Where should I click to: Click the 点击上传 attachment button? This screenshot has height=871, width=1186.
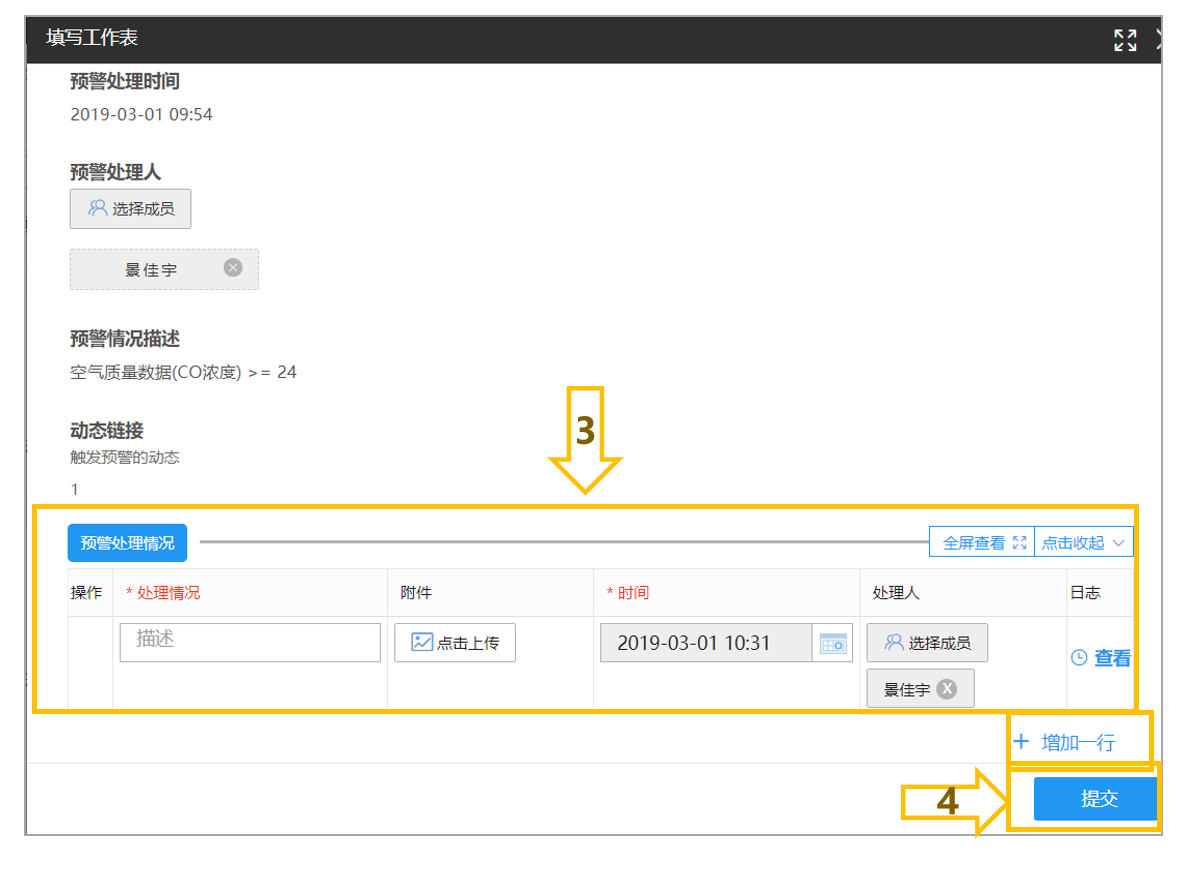(455, 643)
